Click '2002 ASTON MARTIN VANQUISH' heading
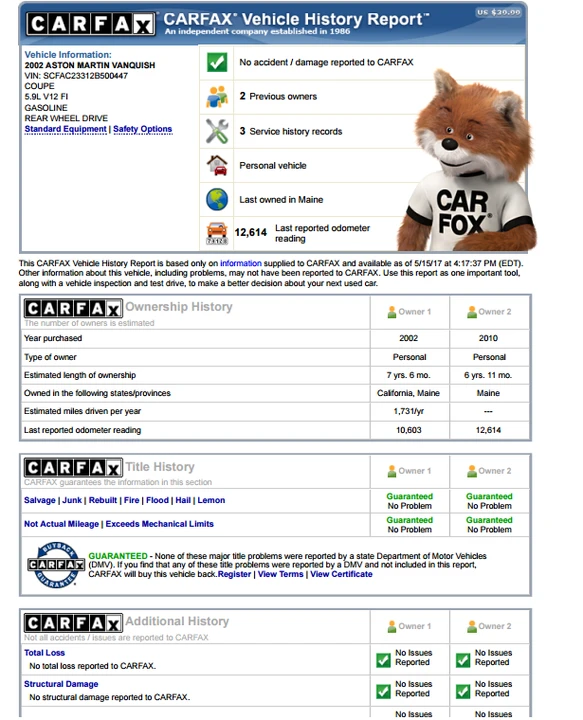This screenshot has height=720, width=583. [90, 65]
